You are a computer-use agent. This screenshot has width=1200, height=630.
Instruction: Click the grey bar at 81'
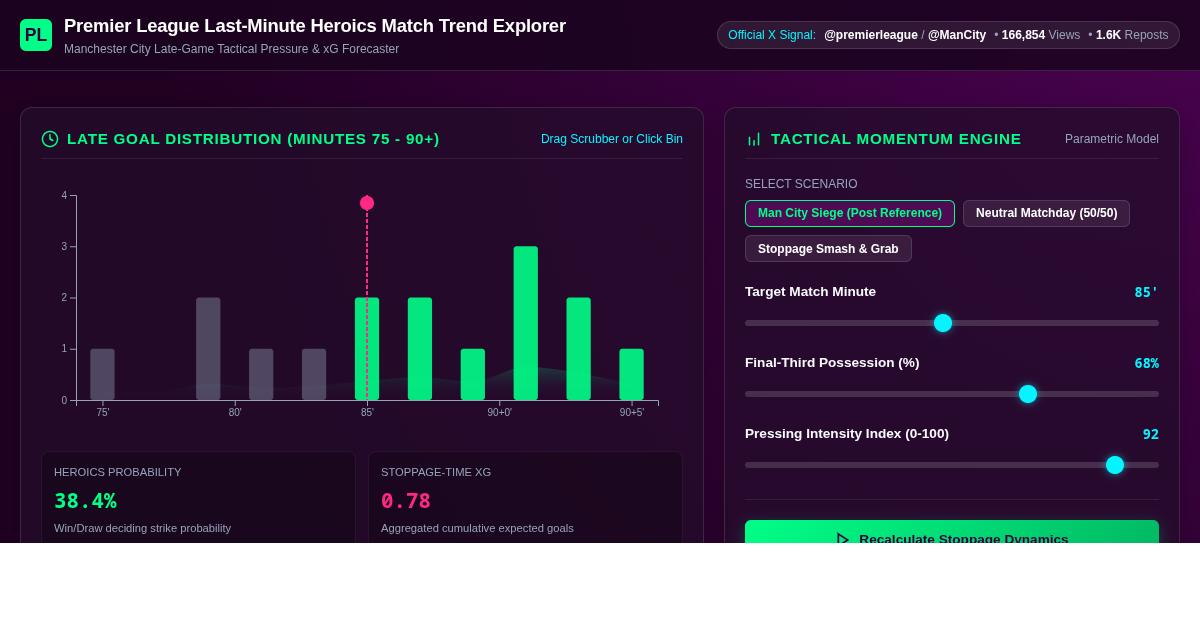[261, 374]
